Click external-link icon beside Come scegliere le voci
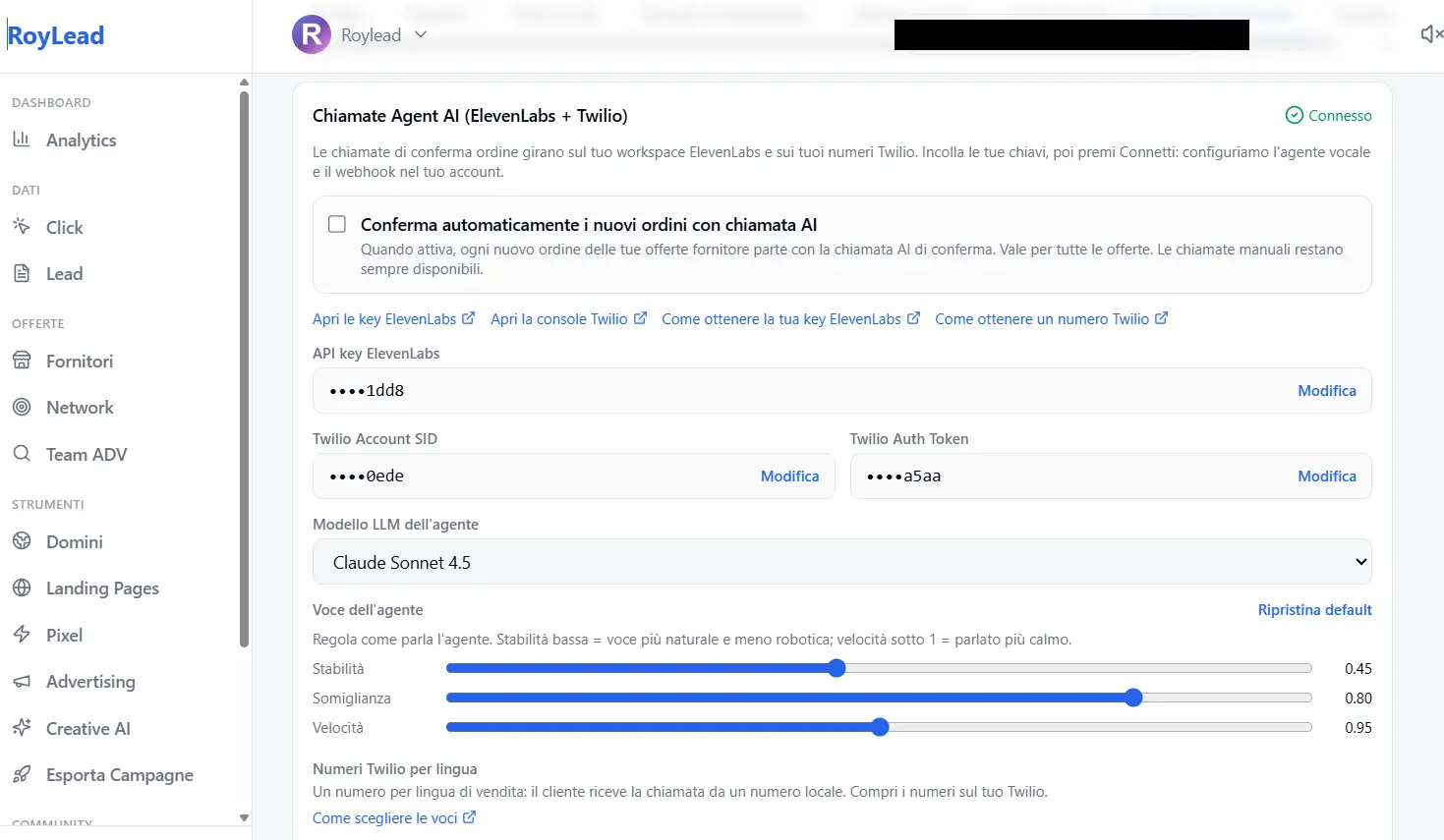This screenshot has height=840, width=1444. 469,817
